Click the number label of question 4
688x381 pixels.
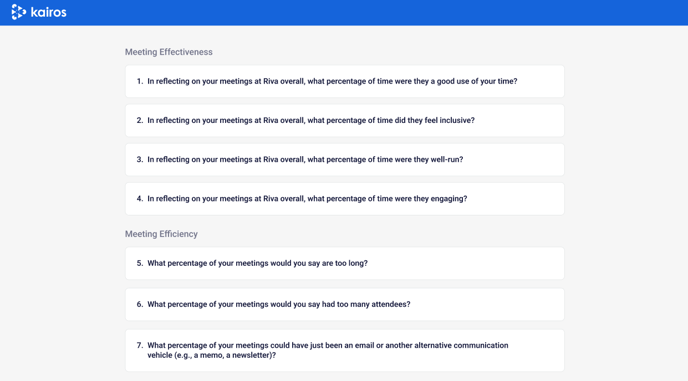point(140,198)
